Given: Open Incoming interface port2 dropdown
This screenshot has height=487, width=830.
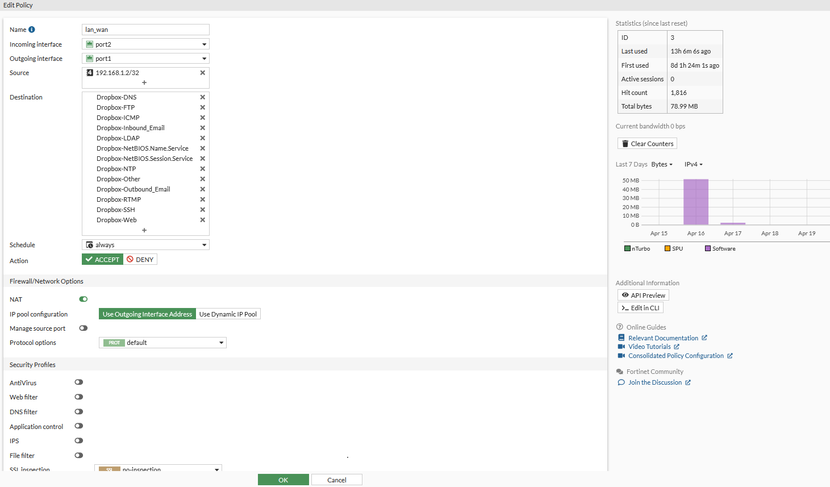Looking at the screenshot, I should 146,44.
